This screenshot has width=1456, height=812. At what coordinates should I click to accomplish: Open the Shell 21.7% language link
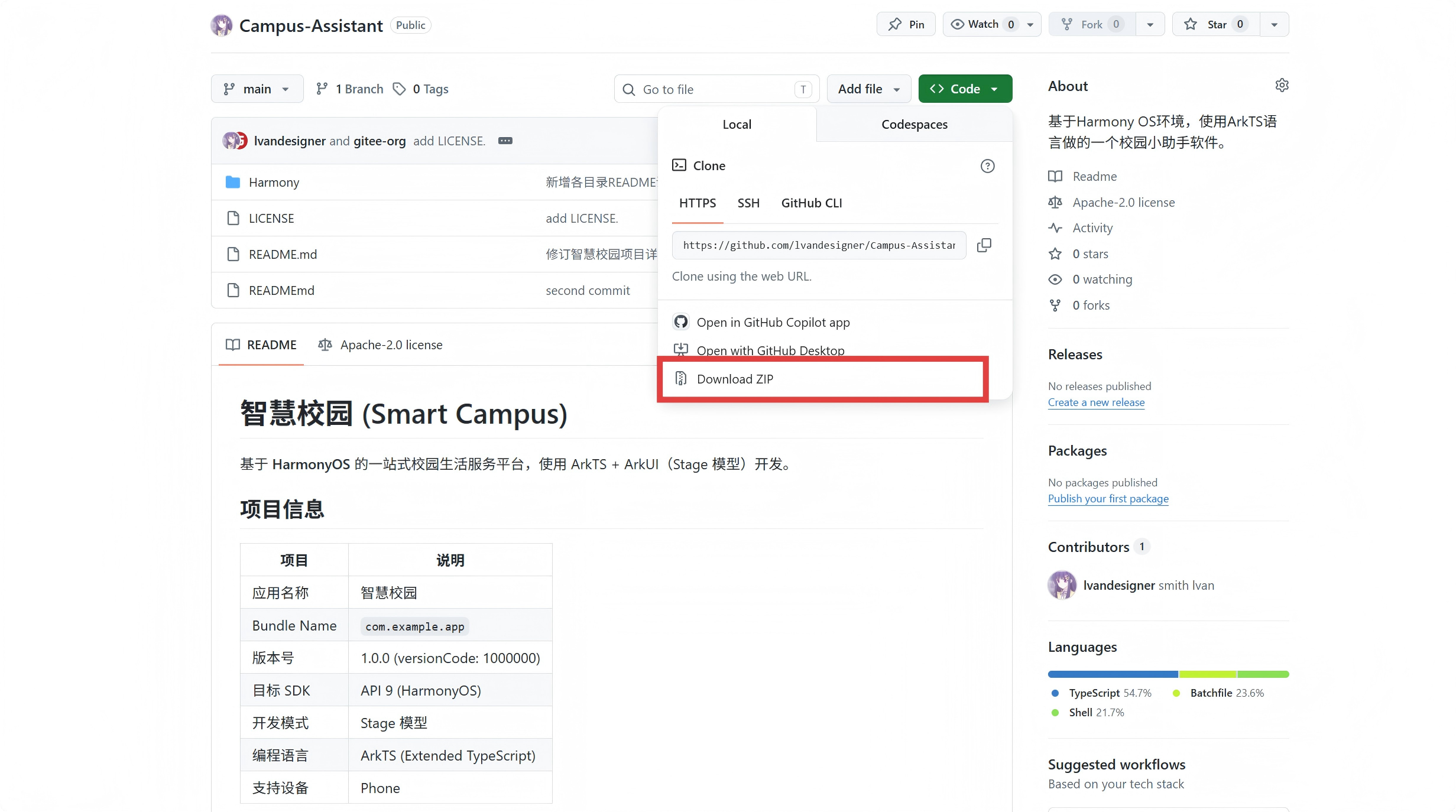1088,713
